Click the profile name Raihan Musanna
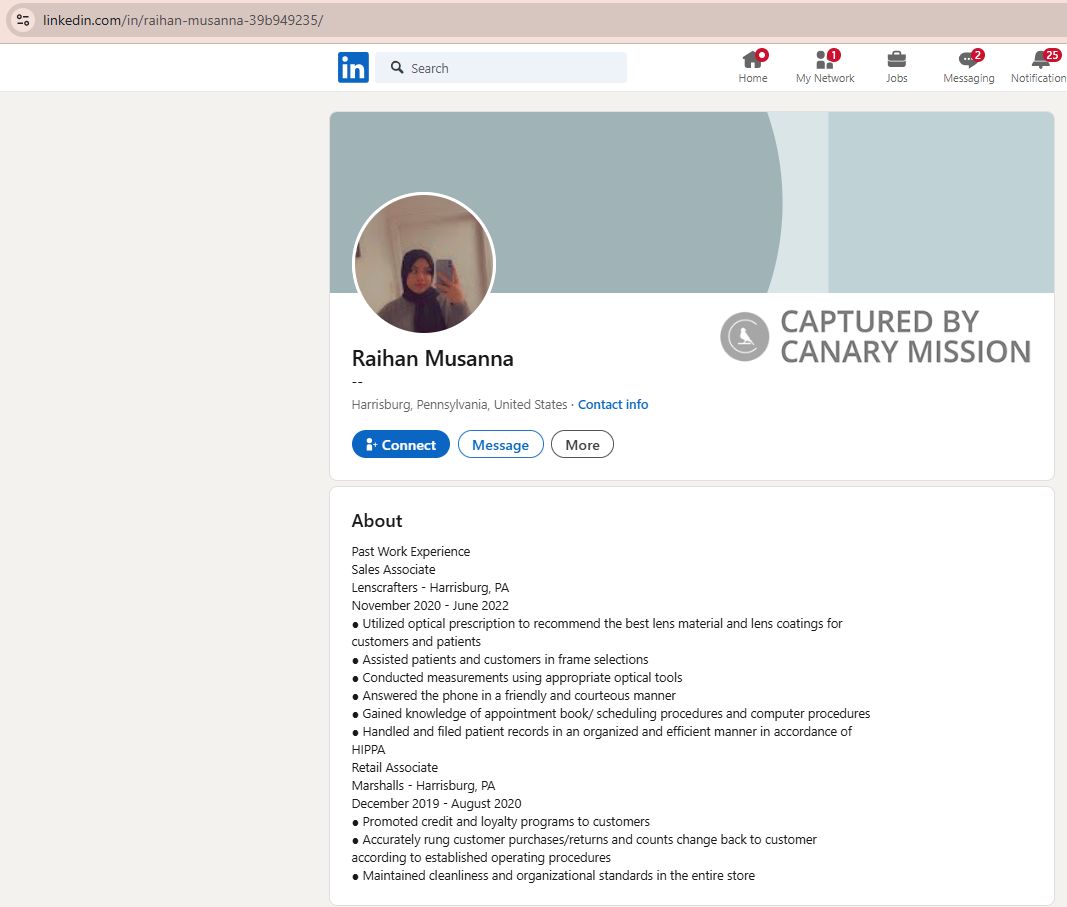The height and width of the screenshot is (907, 1067). pos(432,358)
